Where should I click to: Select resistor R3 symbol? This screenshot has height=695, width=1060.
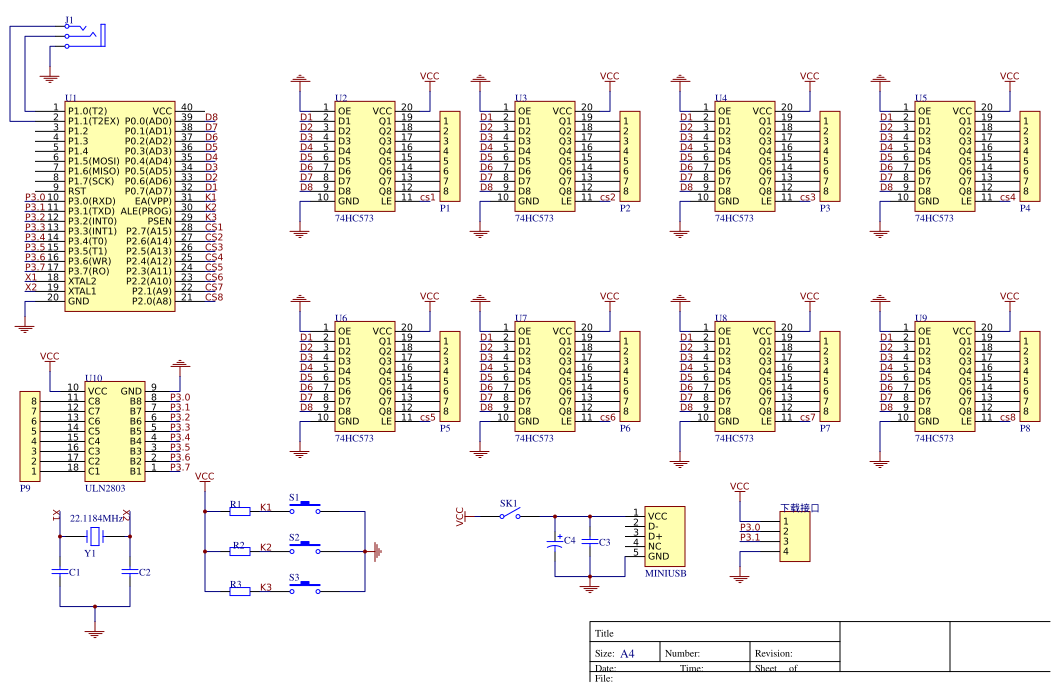coord(240,592)
